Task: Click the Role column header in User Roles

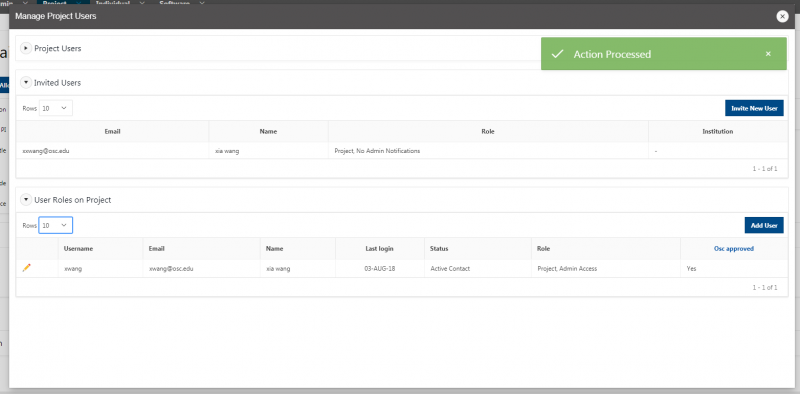Action: pos(543,249)
